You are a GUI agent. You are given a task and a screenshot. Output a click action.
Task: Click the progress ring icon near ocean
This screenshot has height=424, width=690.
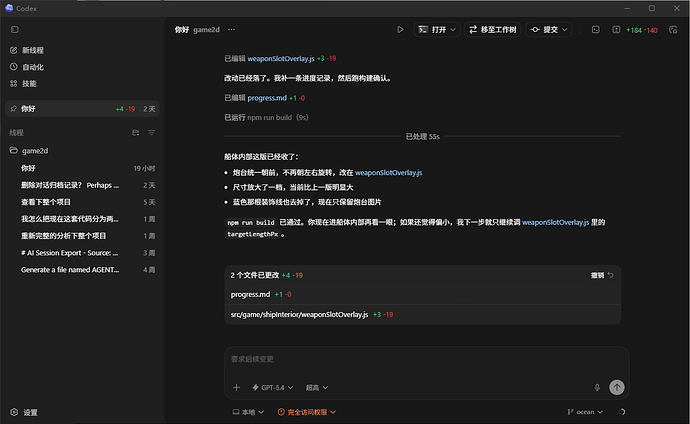click(x=622, y=412)
